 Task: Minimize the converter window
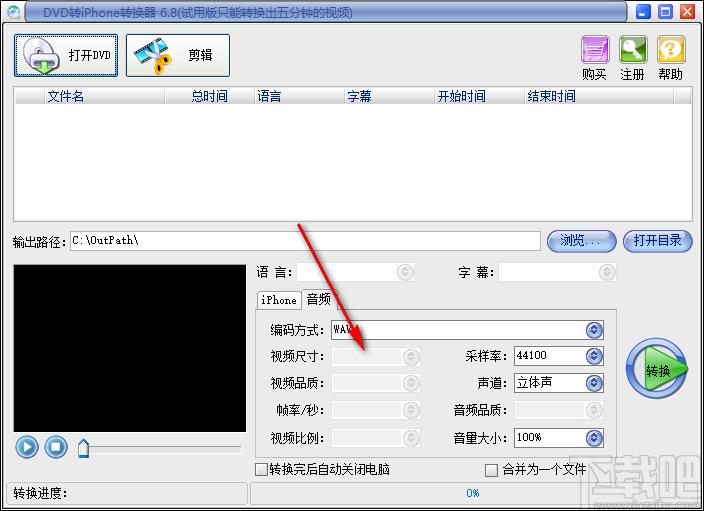(643, 11)
